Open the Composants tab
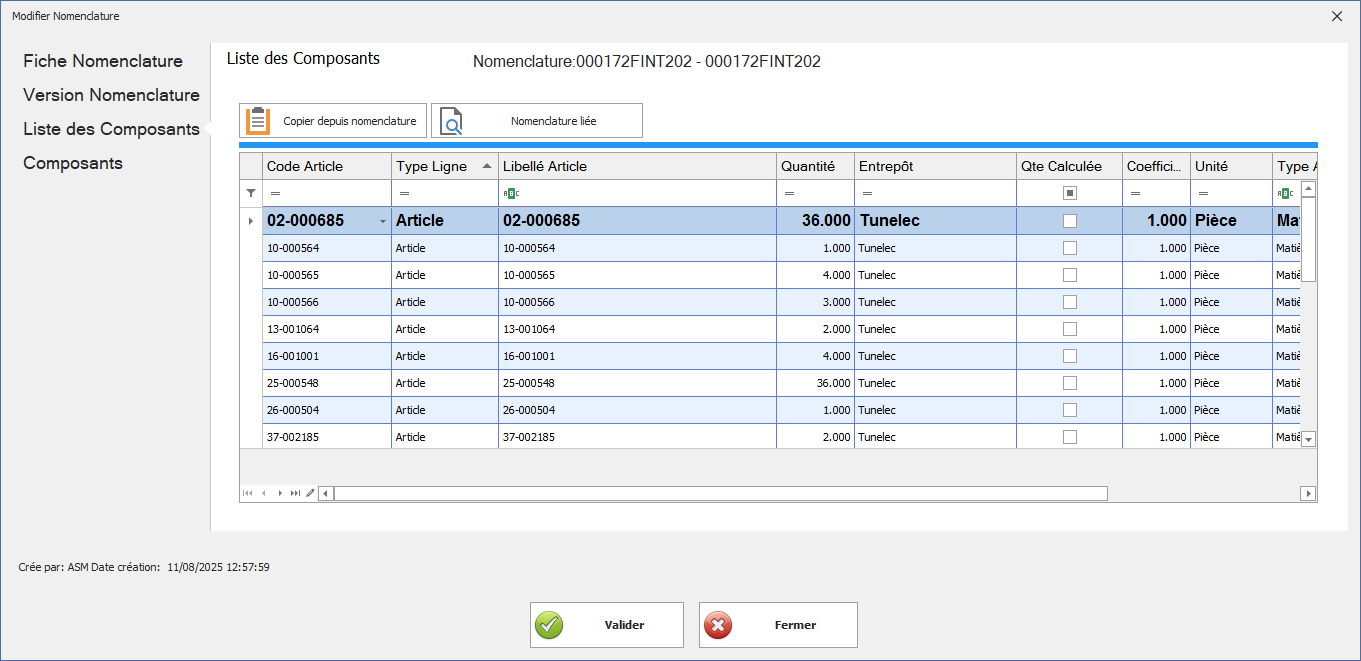The width and height of the screenshot is (1361, 661). click(73, 163)
